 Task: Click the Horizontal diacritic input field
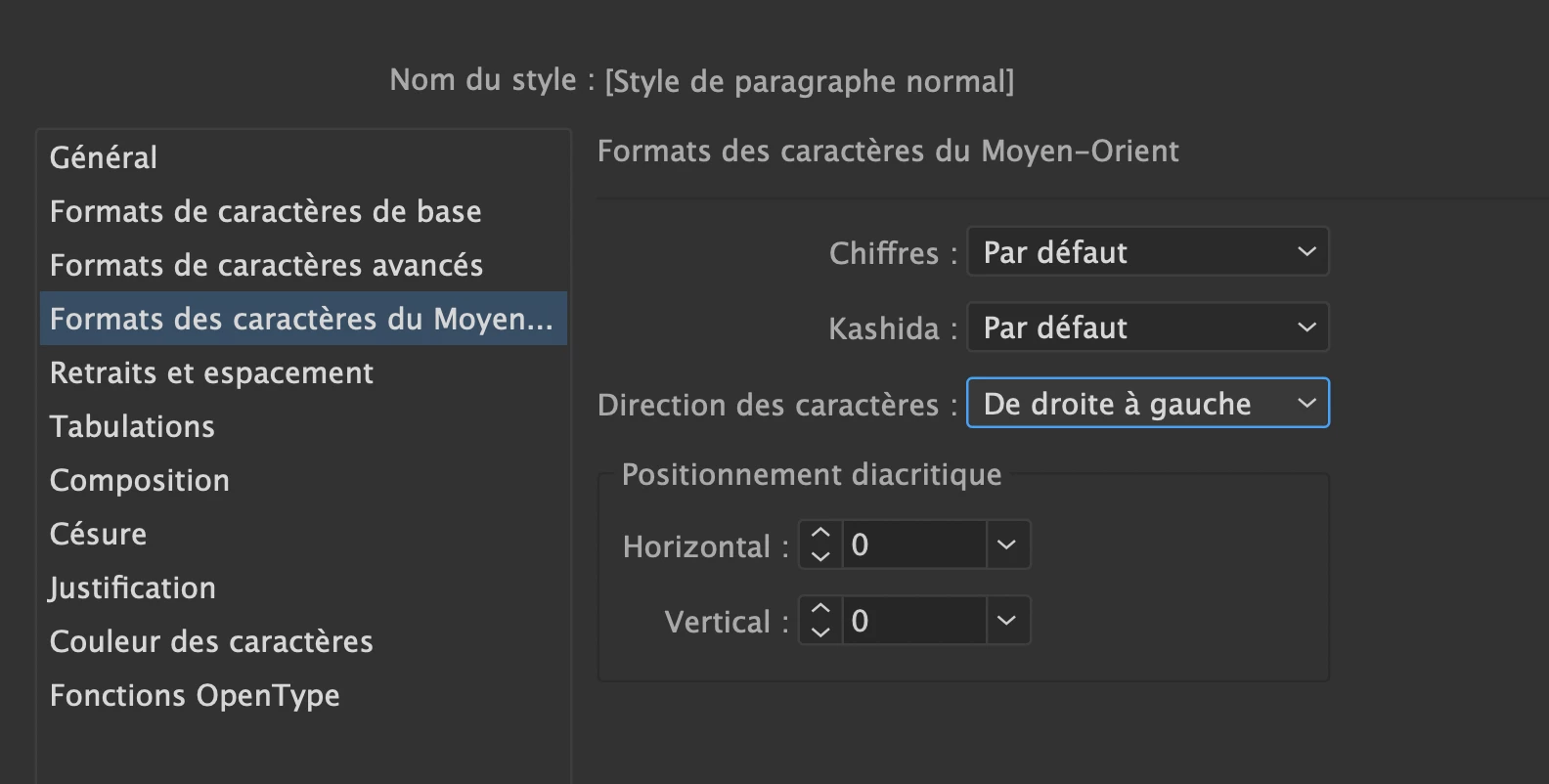913,544
